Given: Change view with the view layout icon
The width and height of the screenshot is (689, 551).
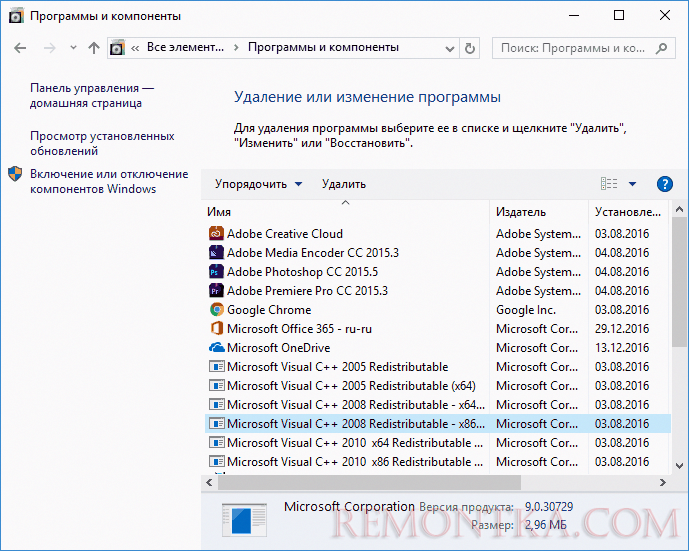Looking at the screenshot, I should (609, 184).
